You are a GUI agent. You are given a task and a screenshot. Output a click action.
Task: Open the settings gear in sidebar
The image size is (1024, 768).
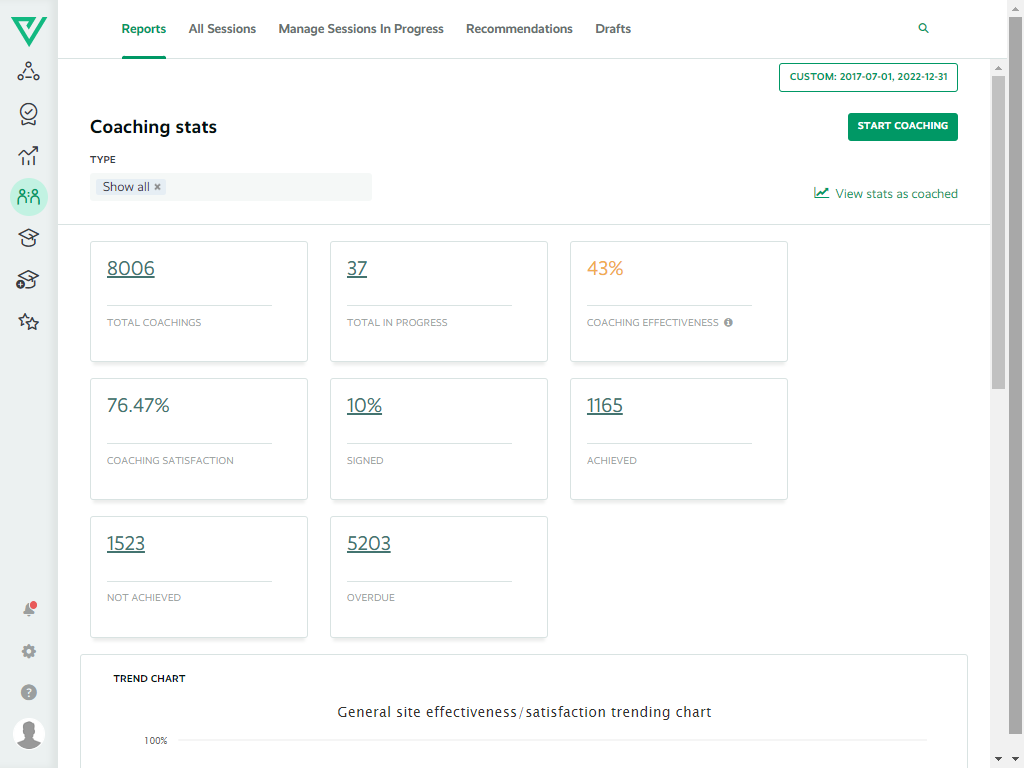(29, 651)
